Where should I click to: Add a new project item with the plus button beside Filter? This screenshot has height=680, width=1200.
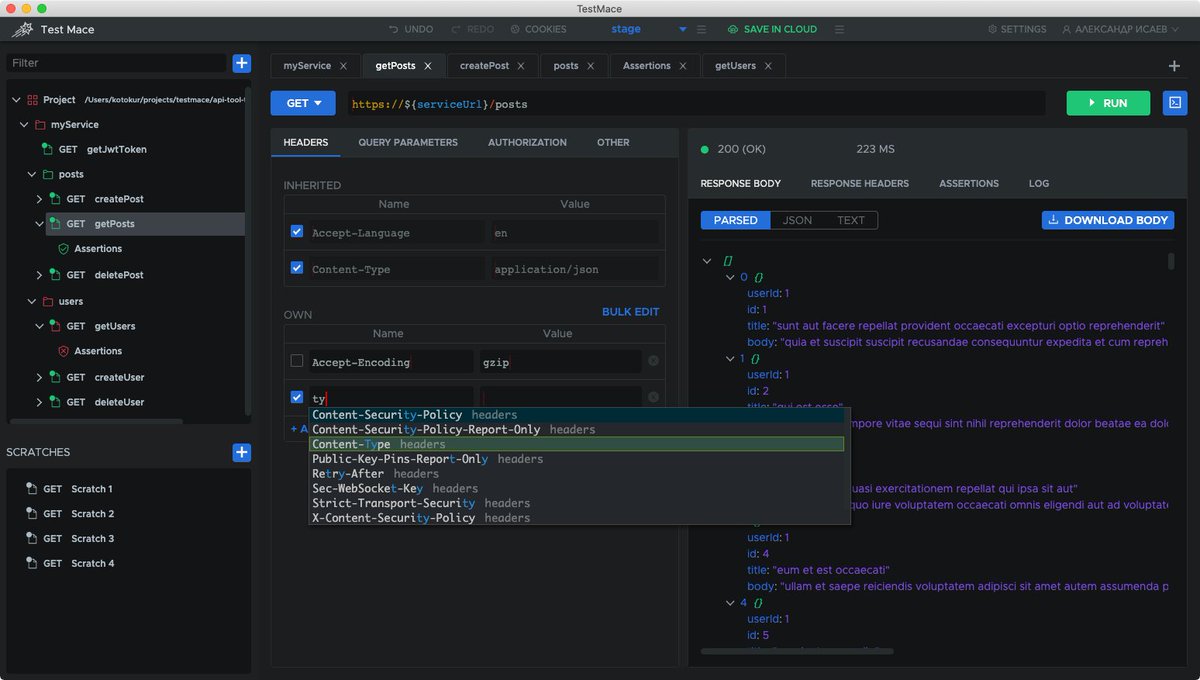tap(242, 63)
